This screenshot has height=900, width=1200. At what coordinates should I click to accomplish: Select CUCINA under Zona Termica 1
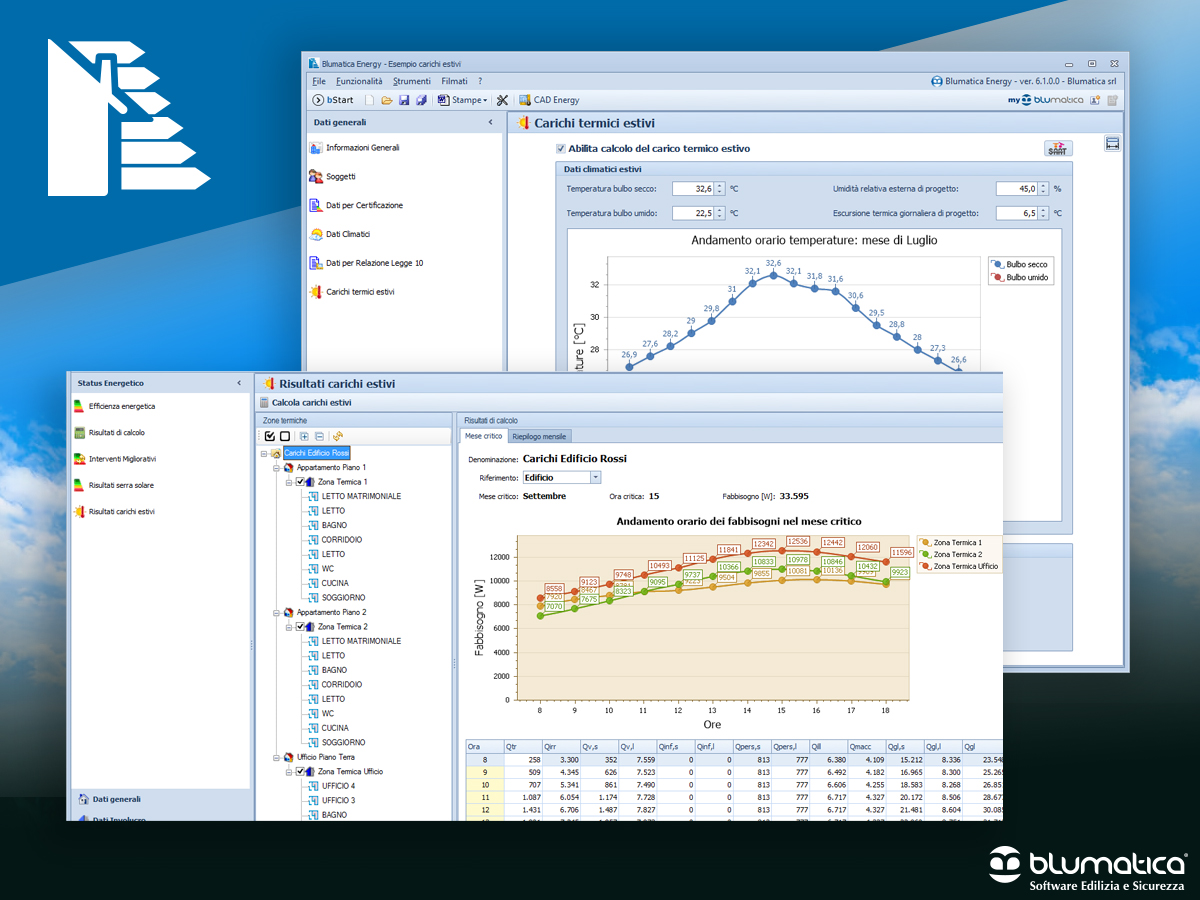(335, 583)
